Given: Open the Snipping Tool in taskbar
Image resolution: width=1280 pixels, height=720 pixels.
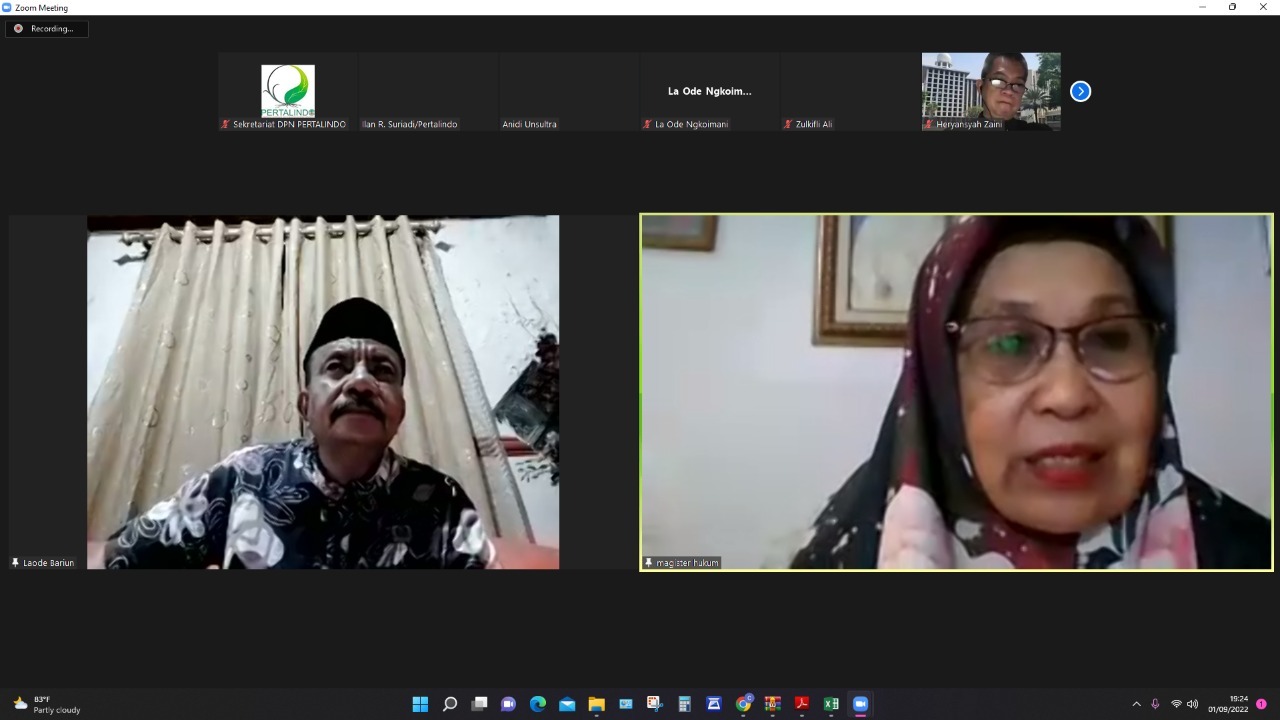Looking at the screenshot, I should coord(655,704).
